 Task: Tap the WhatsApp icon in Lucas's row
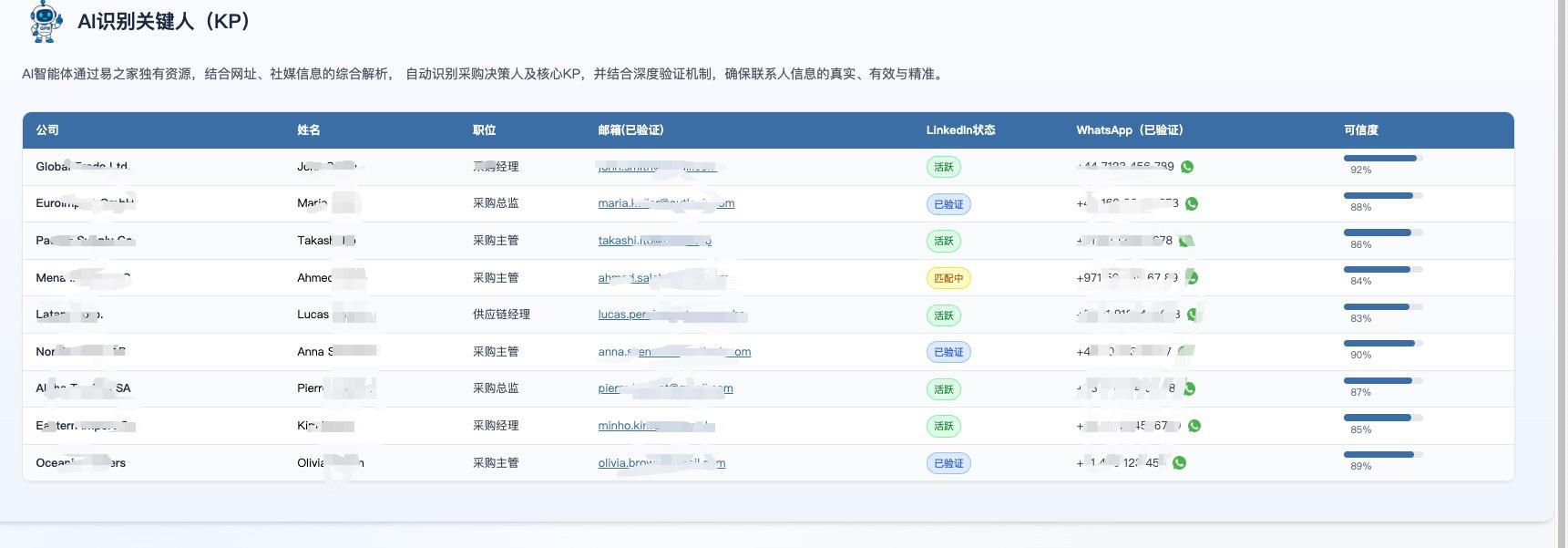pyautogui.click(x=1193, y=315)
